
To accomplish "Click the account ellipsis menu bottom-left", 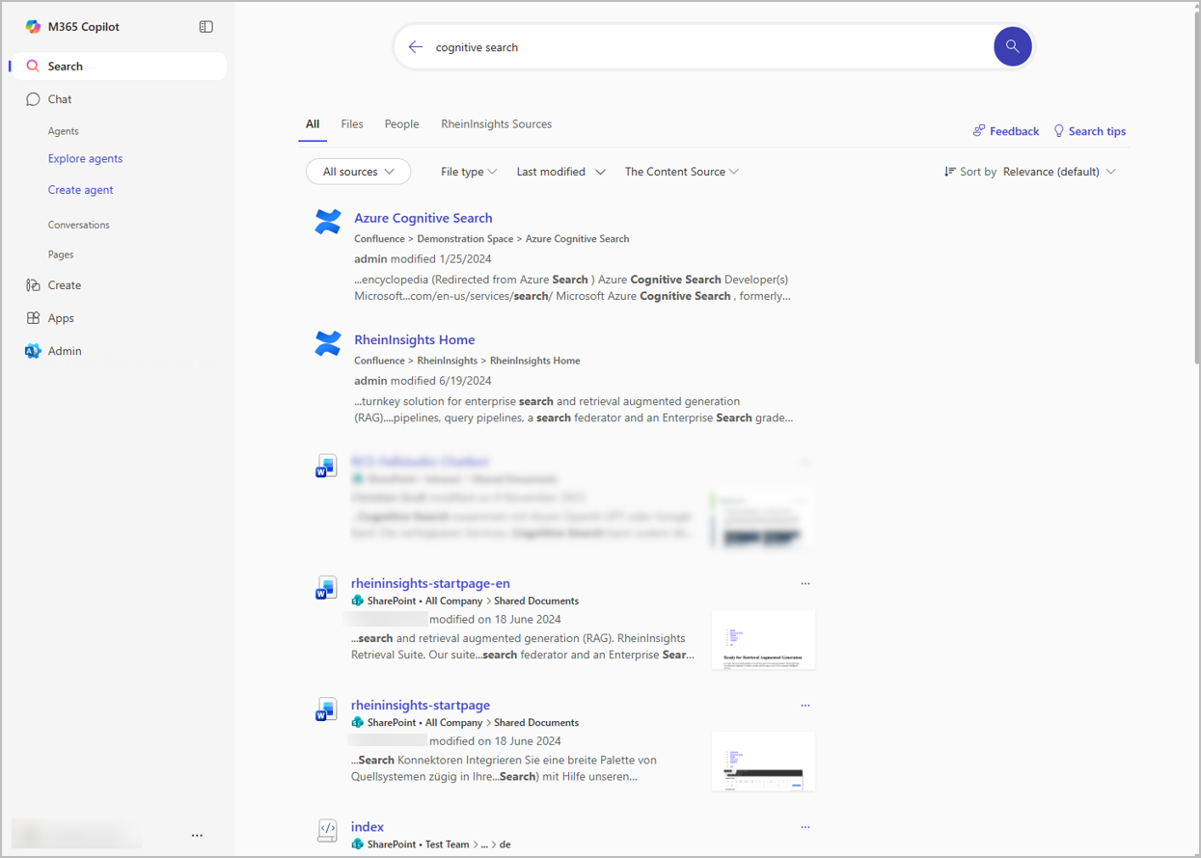I will click(197, 835).
